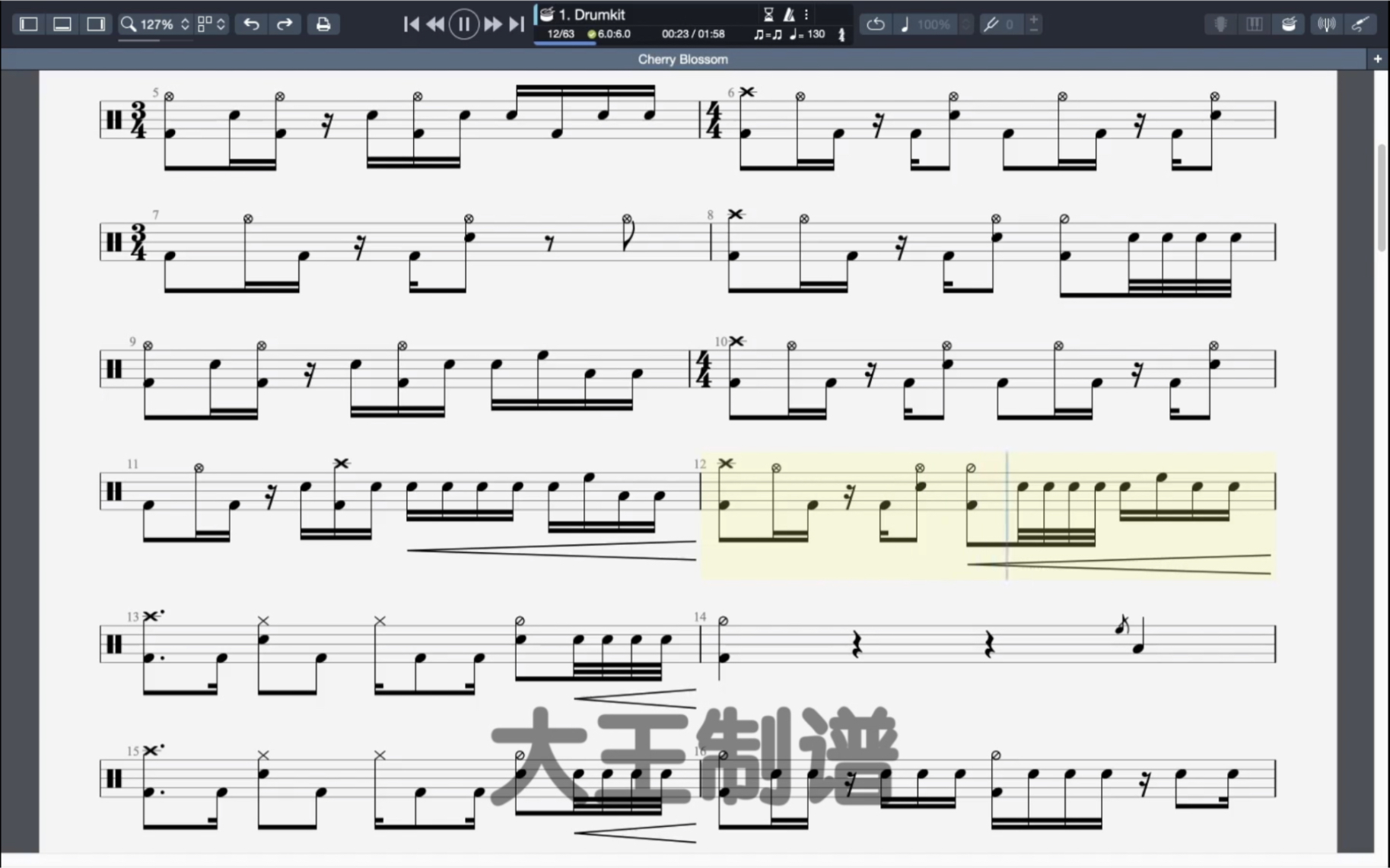The width and height of the screenshot is (1390, 868).
Task: Add a new document tab
Action: (1378, 59)
